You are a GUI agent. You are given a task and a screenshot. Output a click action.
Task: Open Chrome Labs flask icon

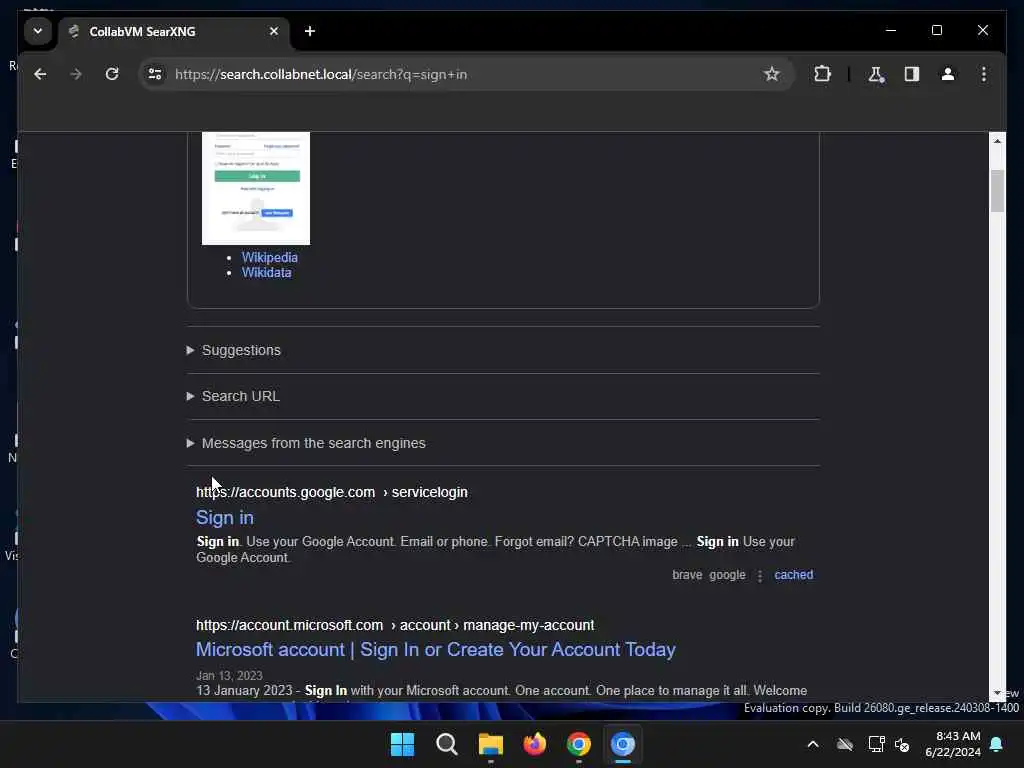tap(876, 74)
